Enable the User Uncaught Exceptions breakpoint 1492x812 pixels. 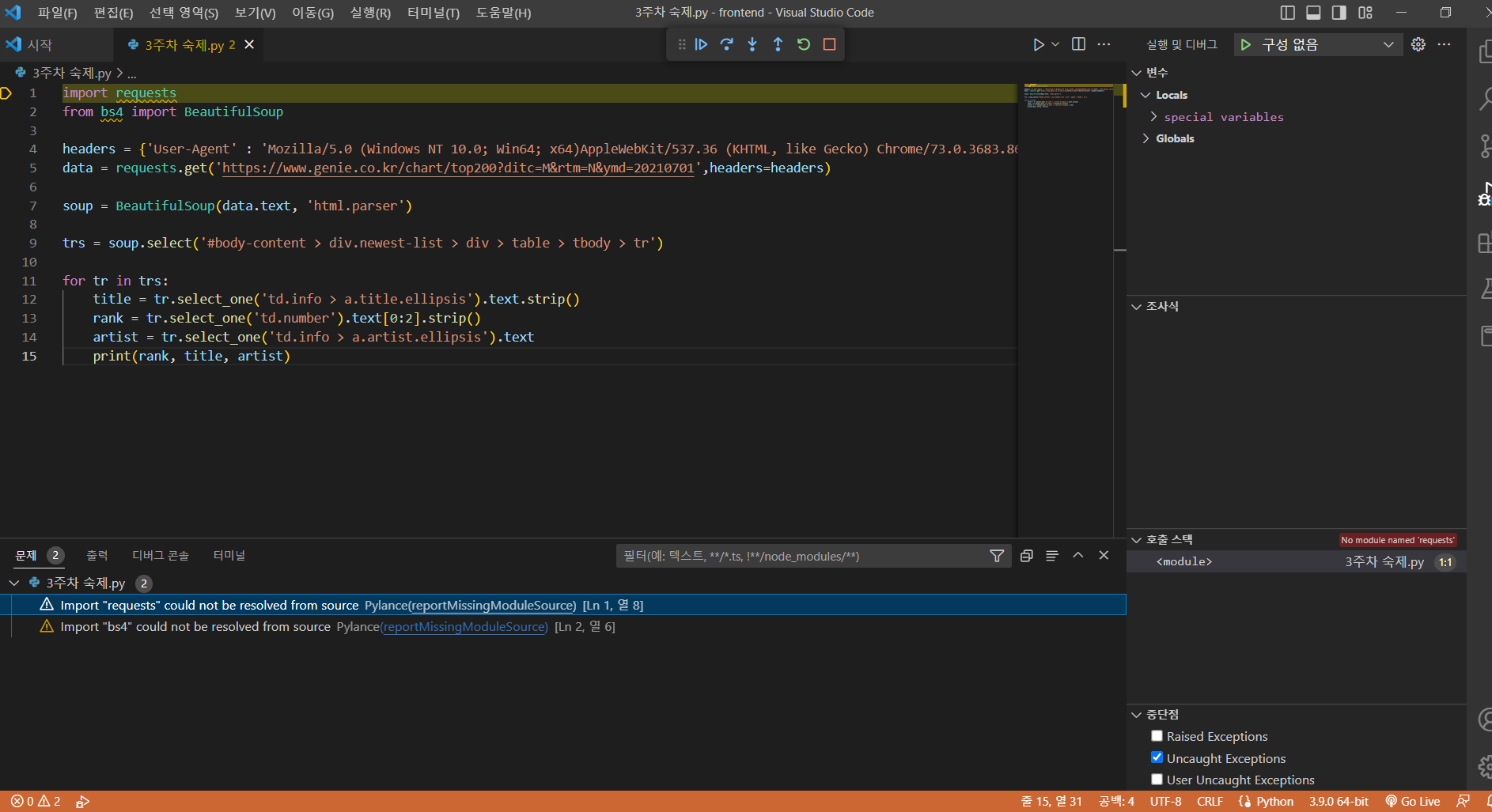pos(1157,780)
